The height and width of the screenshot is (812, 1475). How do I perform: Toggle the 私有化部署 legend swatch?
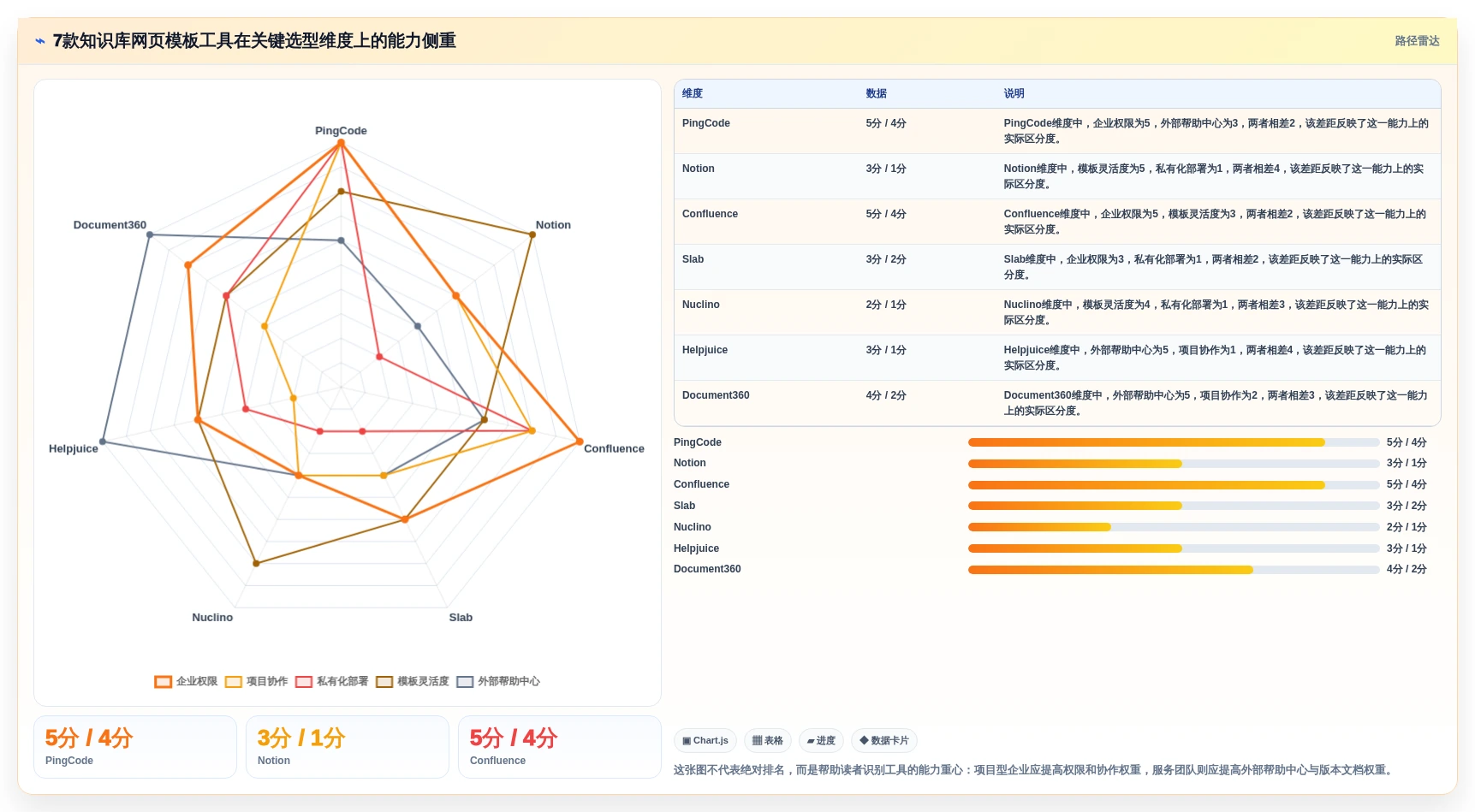point(304,682)
